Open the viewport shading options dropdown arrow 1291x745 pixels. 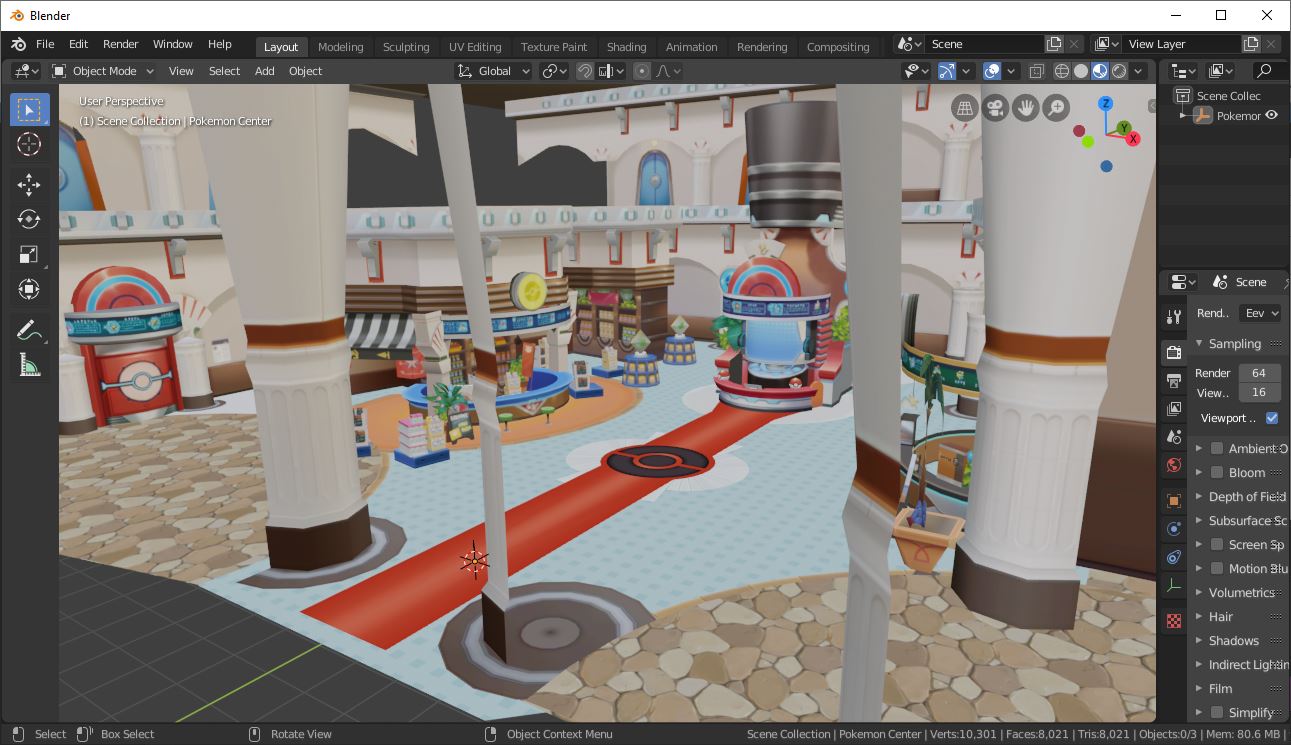[x=1139, y=71]
